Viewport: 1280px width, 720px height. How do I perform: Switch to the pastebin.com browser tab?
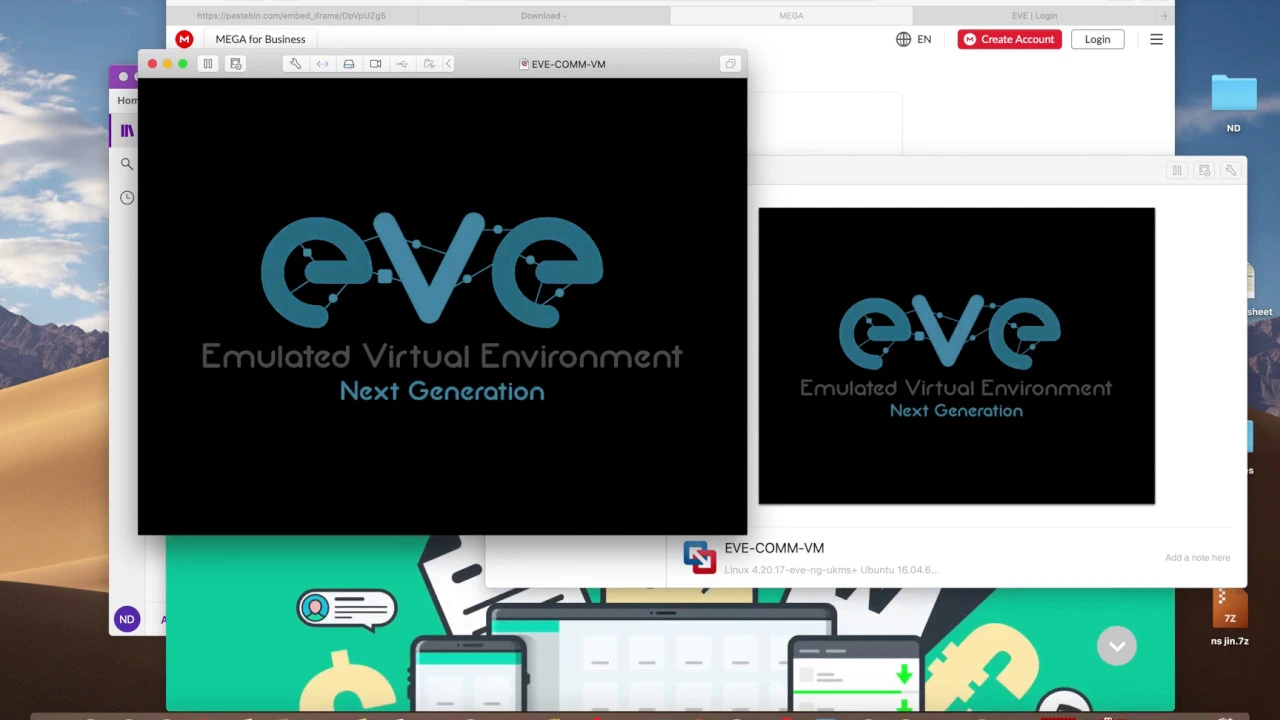(x=291, y=15)
